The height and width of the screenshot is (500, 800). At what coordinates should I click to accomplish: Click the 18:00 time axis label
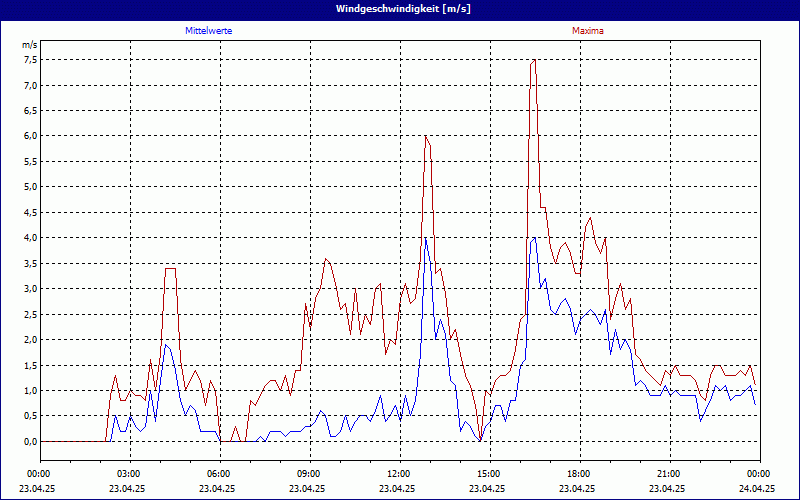pos(578,473)
